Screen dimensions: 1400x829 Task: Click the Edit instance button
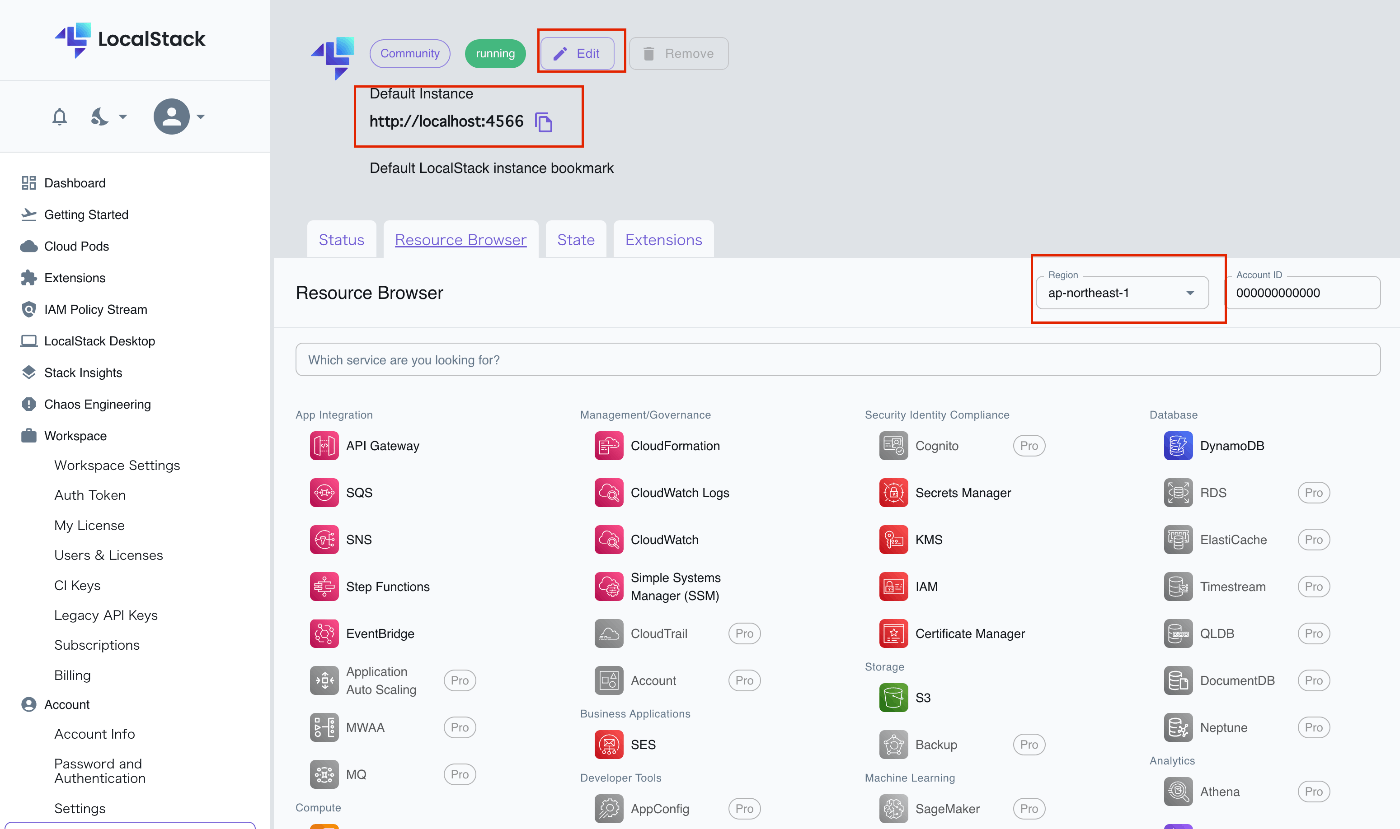578,54
